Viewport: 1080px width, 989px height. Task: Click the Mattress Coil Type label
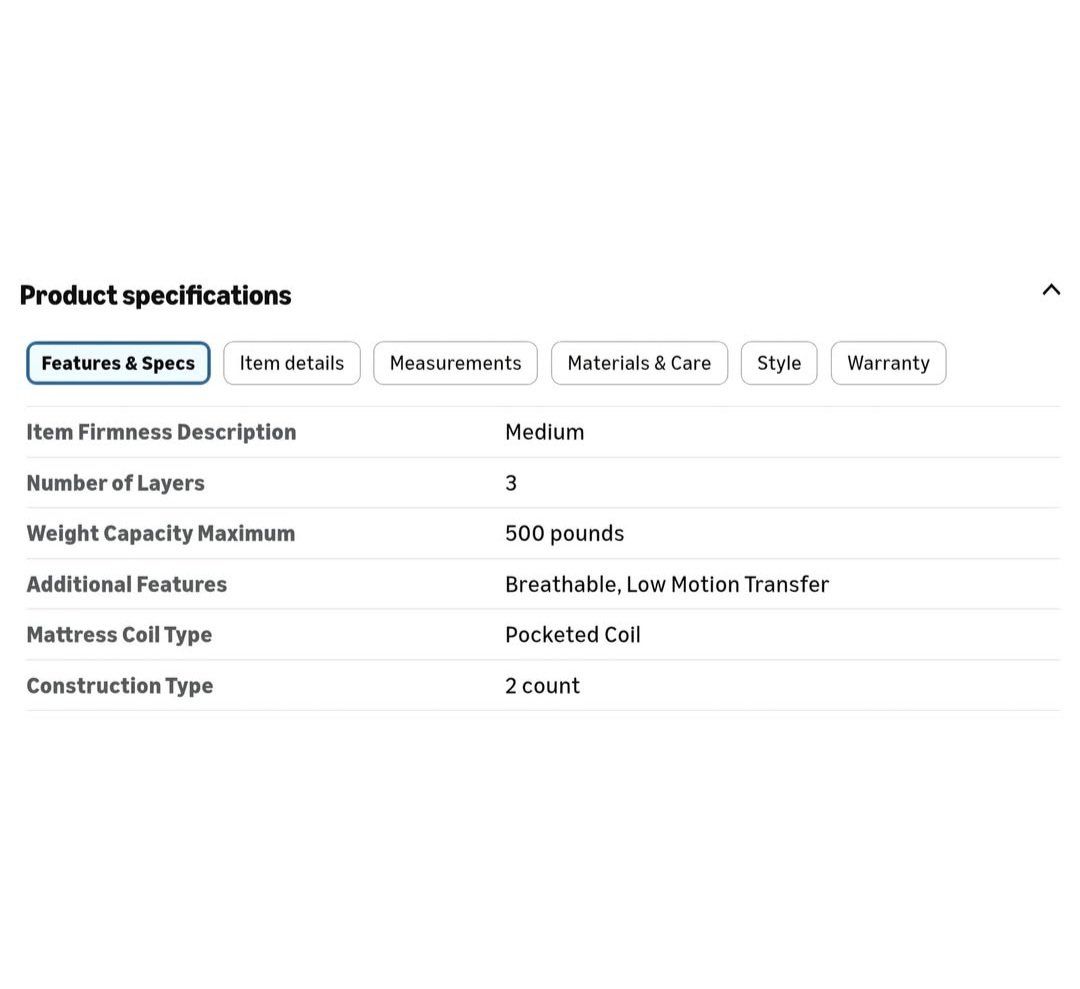tap(119, 634)
